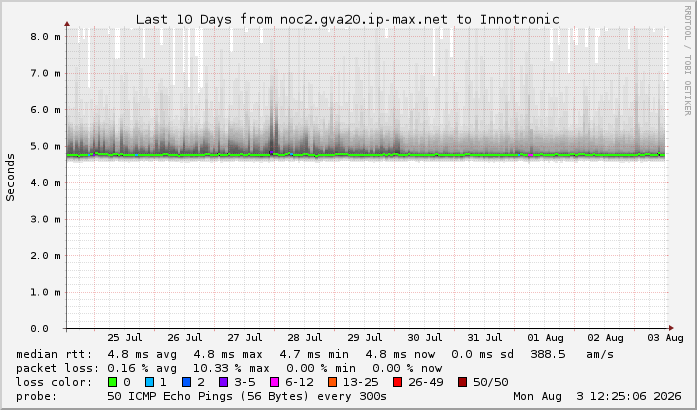This screenshot has height=410, width=697.
Task: Click the '50 ICMP Echo Pings' probe description
Action: (171, 396)
